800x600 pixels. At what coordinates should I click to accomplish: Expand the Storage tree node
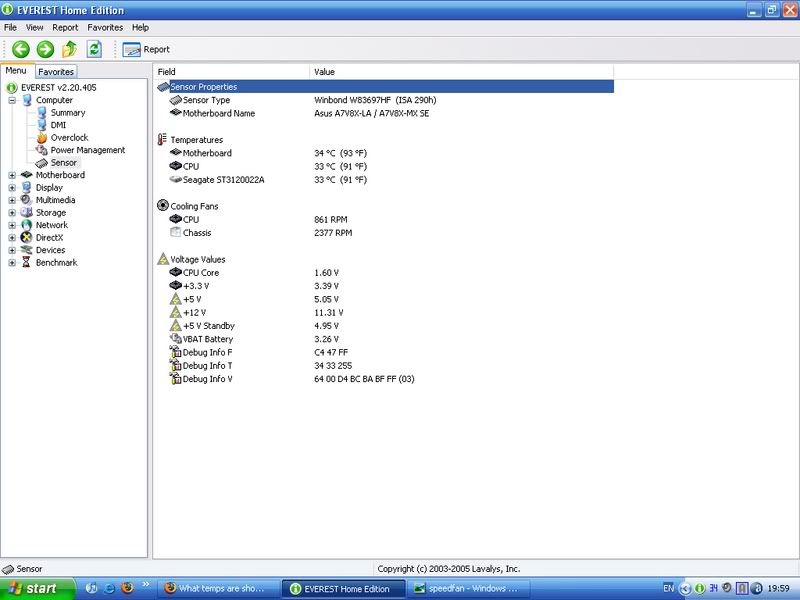(x=12, y=213)
